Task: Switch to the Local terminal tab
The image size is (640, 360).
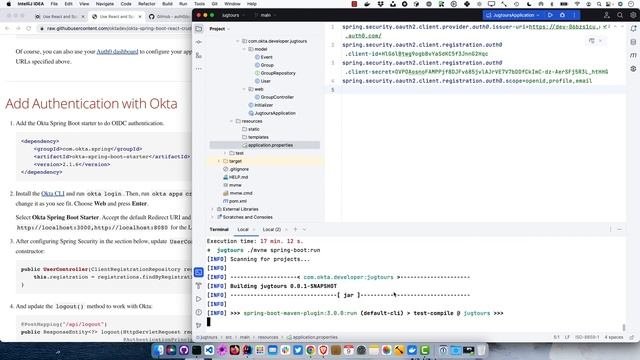Action: (x=243, y=229)
